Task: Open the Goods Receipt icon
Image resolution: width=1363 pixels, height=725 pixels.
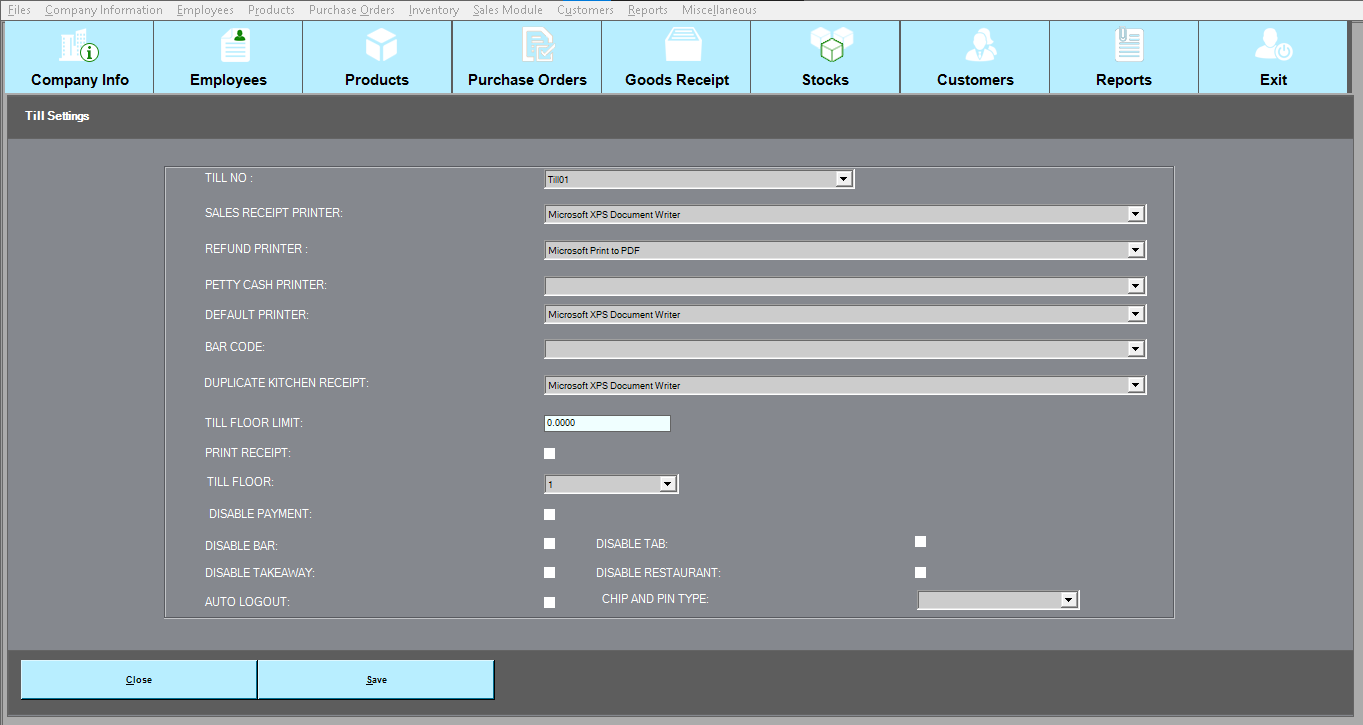Action: (677, 47)
